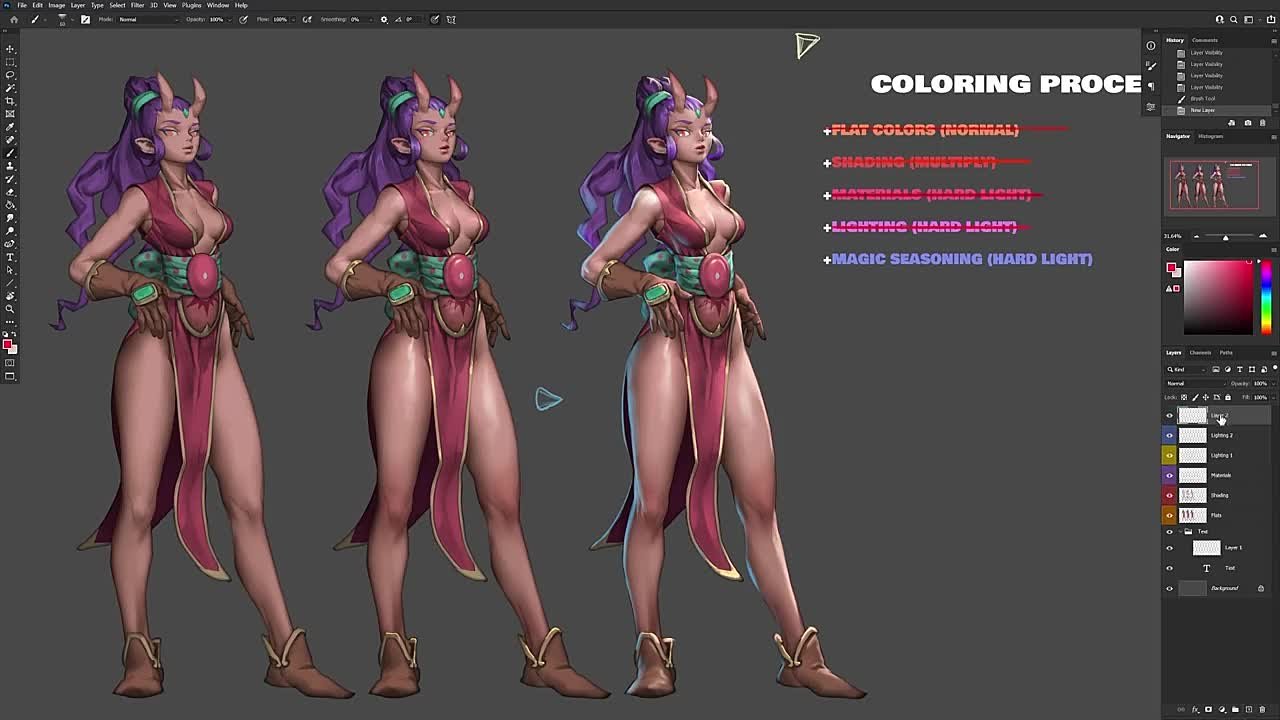Select the Materials layer
Screen dimensions: 1280x720
click(x=1221, y=475)
